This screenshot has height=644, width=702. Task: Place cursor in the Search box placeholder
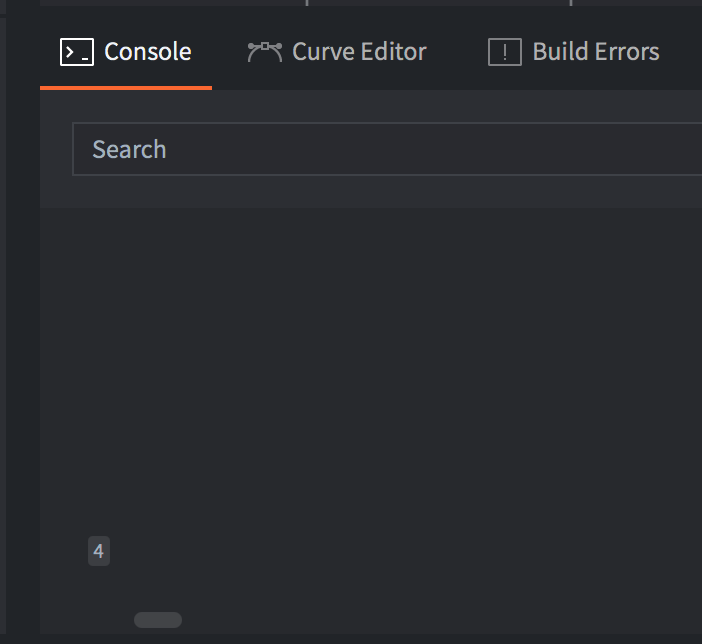tap(129, 149)
